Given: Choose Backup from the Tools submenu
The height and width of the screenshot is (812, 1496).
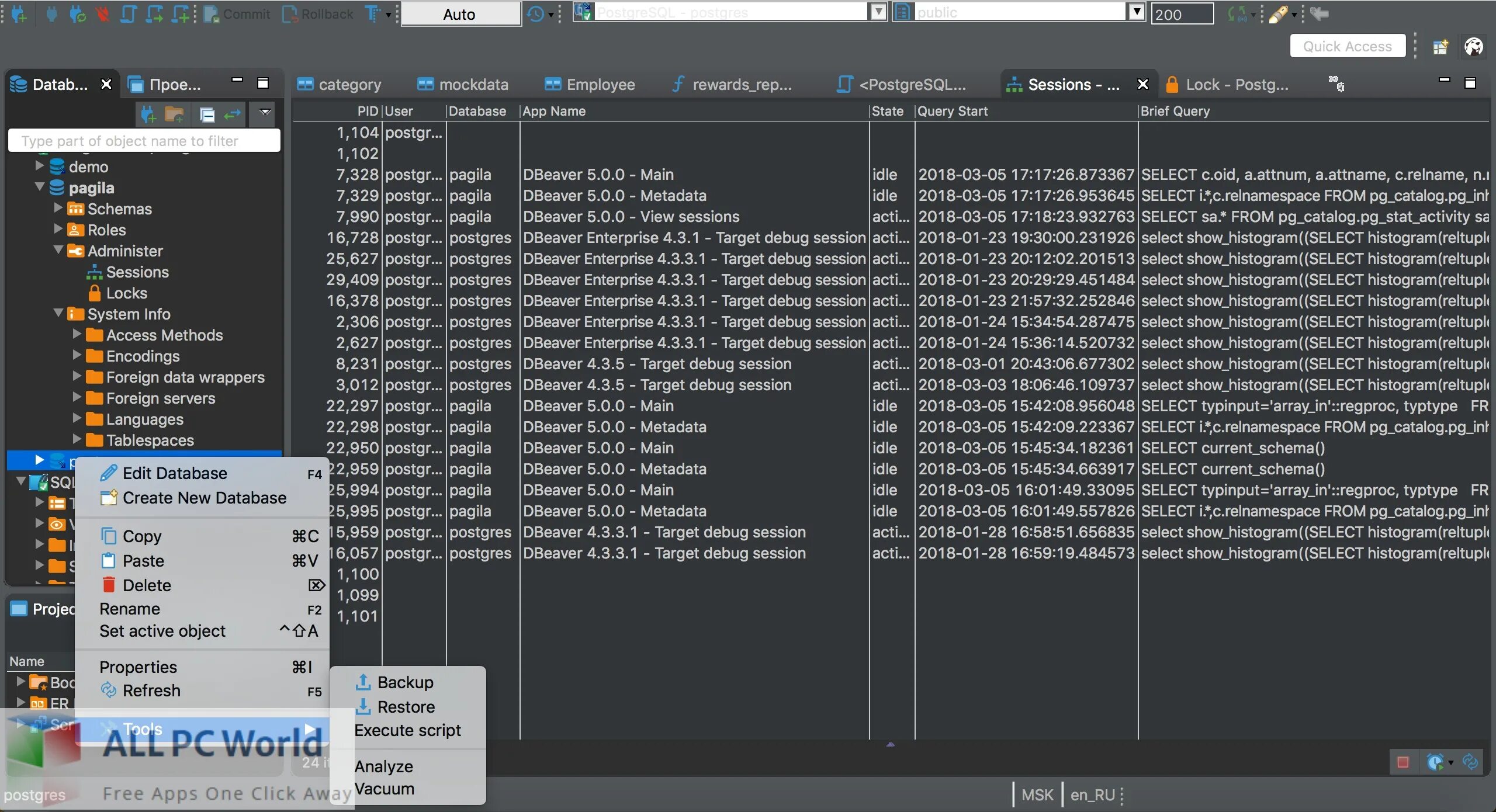Looking at the screenshot, I should point(405,682).
